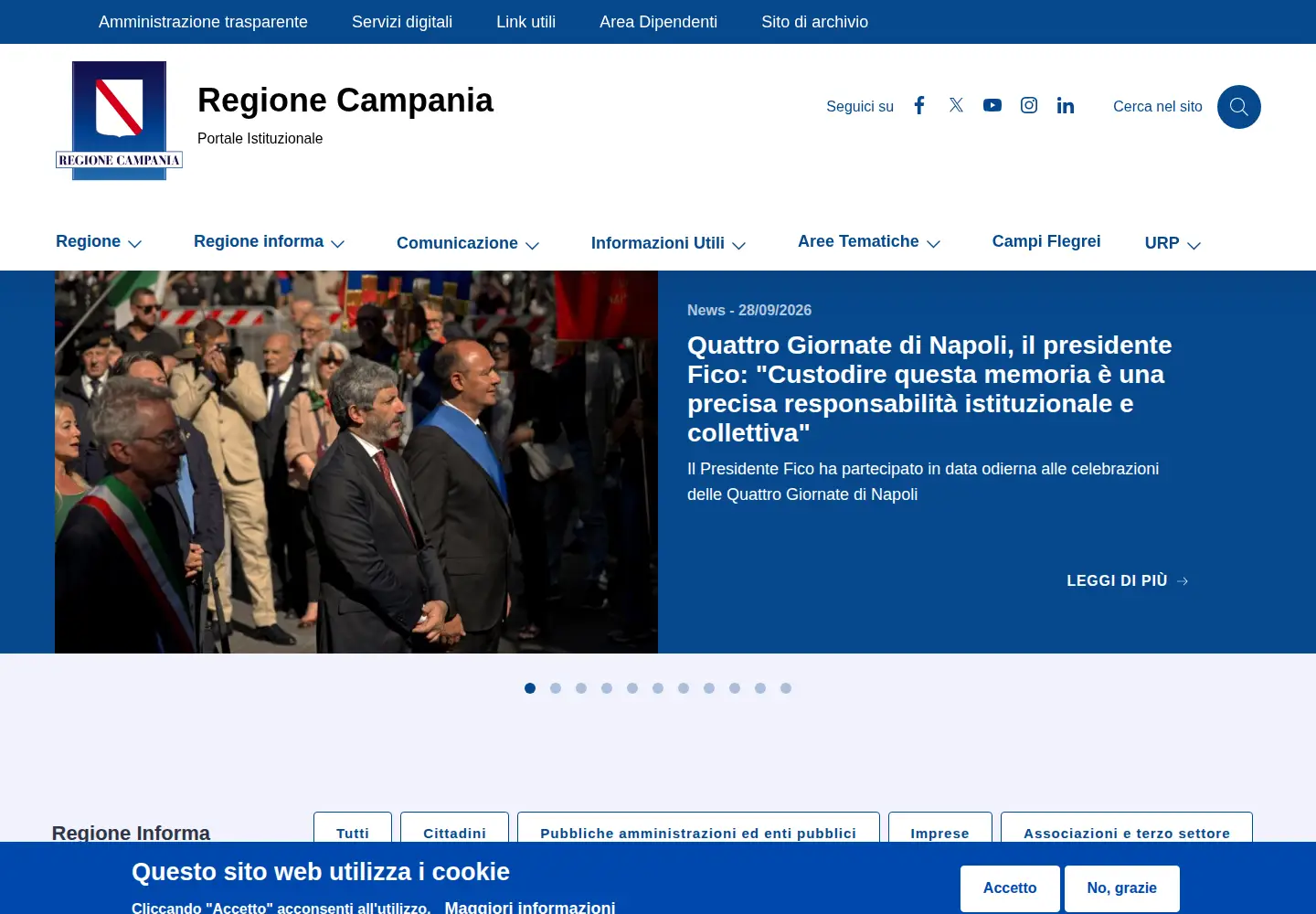Select the first carousel dot
The width and height of the screenshot is (1316, 914).
coord(530,688)
